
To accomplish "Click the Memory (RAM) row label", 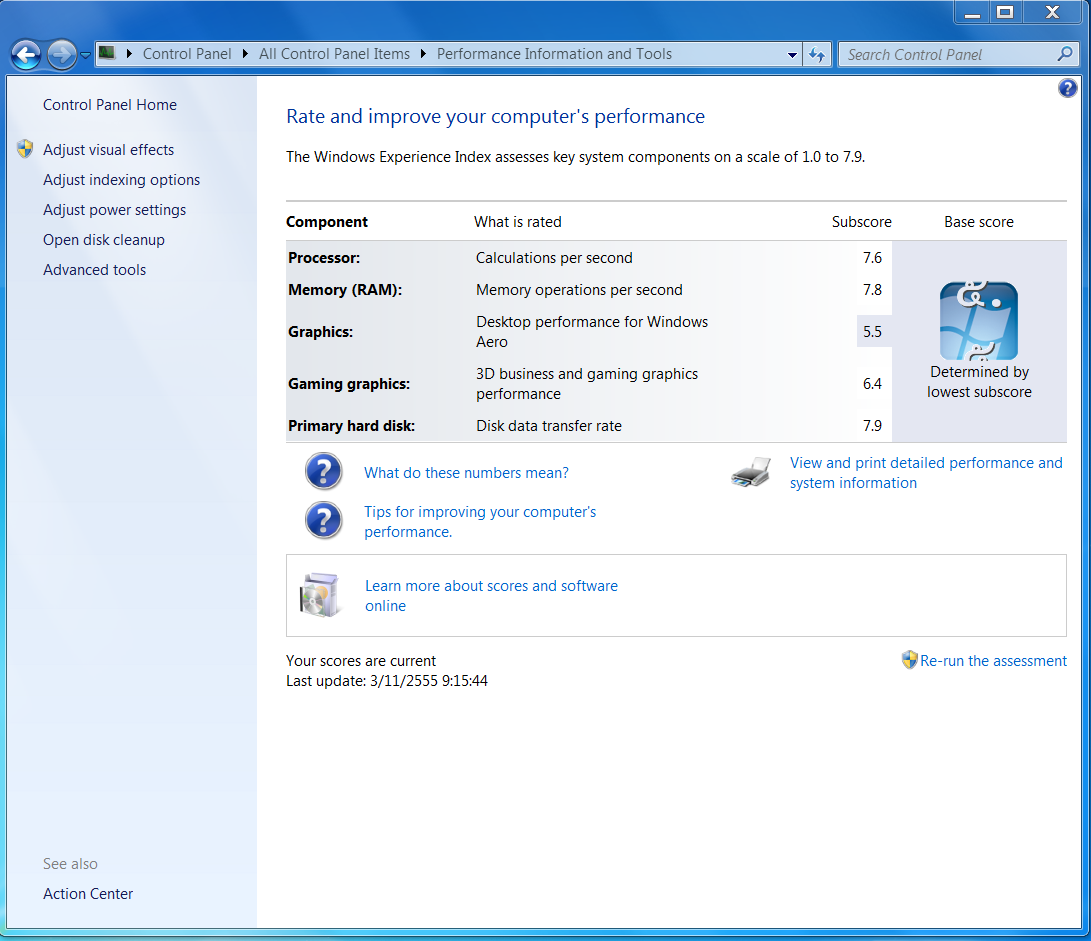I will pos(345,290).
